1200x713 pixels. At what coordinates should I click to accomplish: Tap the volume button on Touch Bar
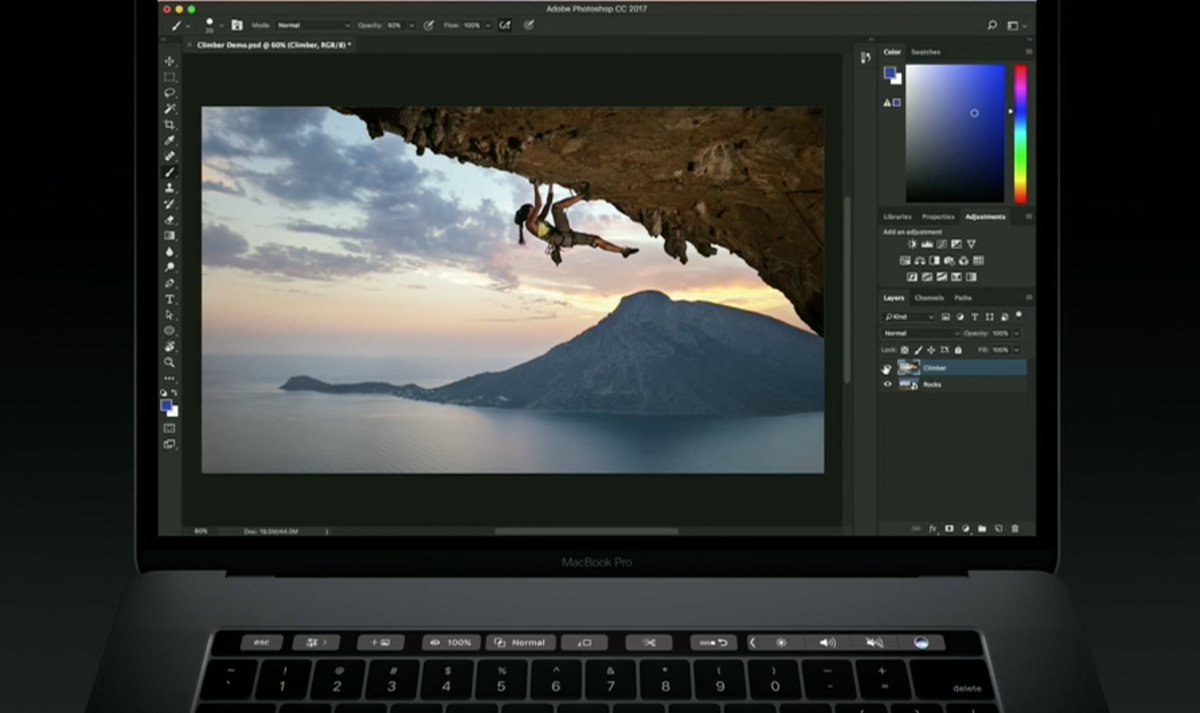[x=828, y=642]
